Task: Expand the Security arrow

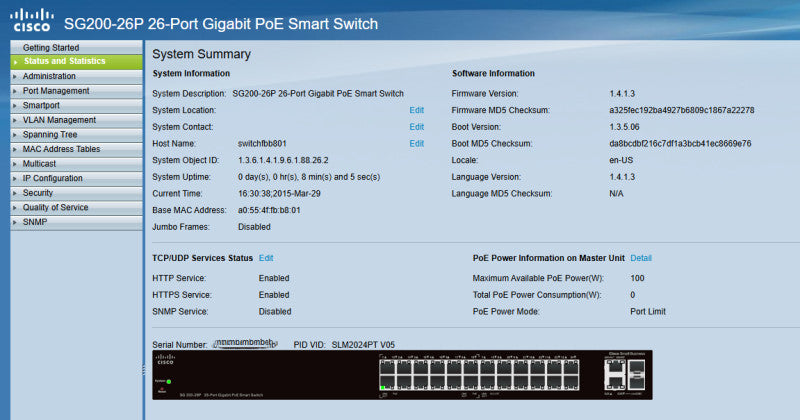Action: (x=15, y=193)
